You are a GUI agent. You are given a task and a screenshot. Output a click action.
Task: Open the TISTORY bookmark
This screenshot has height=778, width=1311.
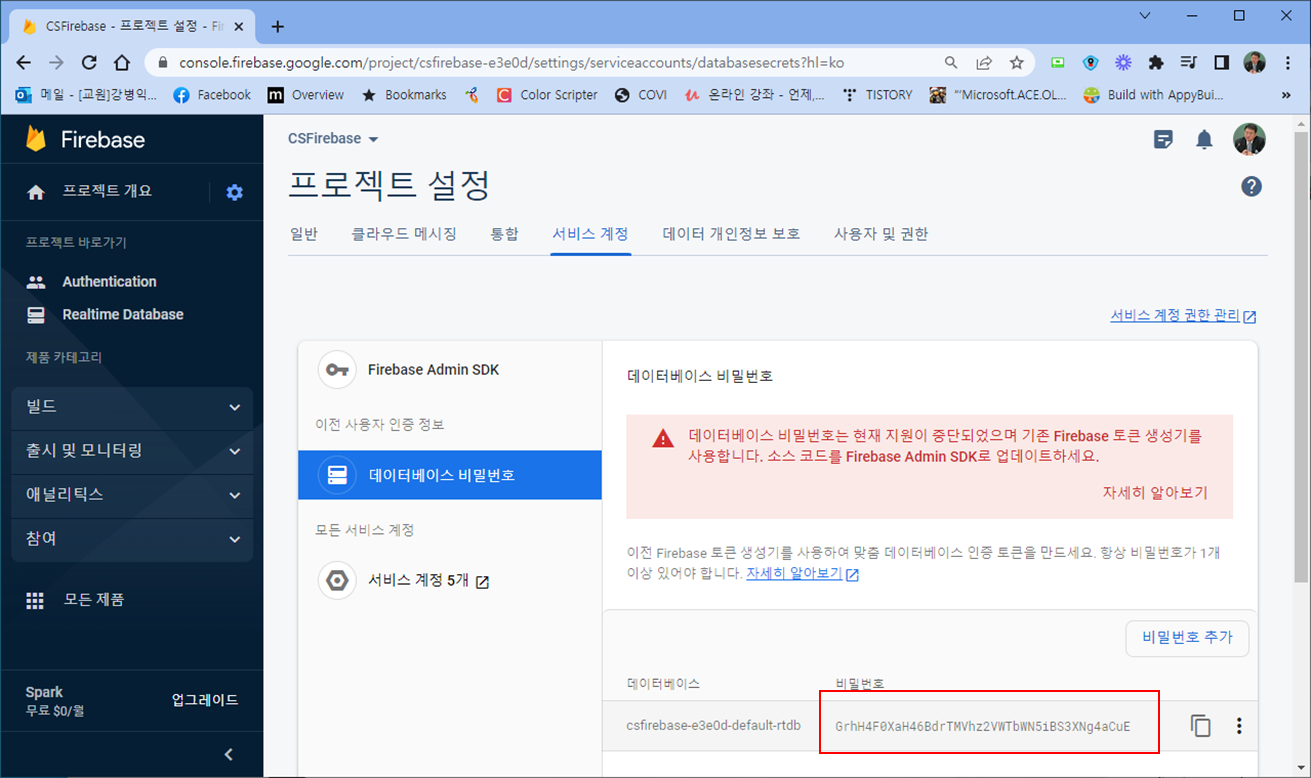[877, 95]
